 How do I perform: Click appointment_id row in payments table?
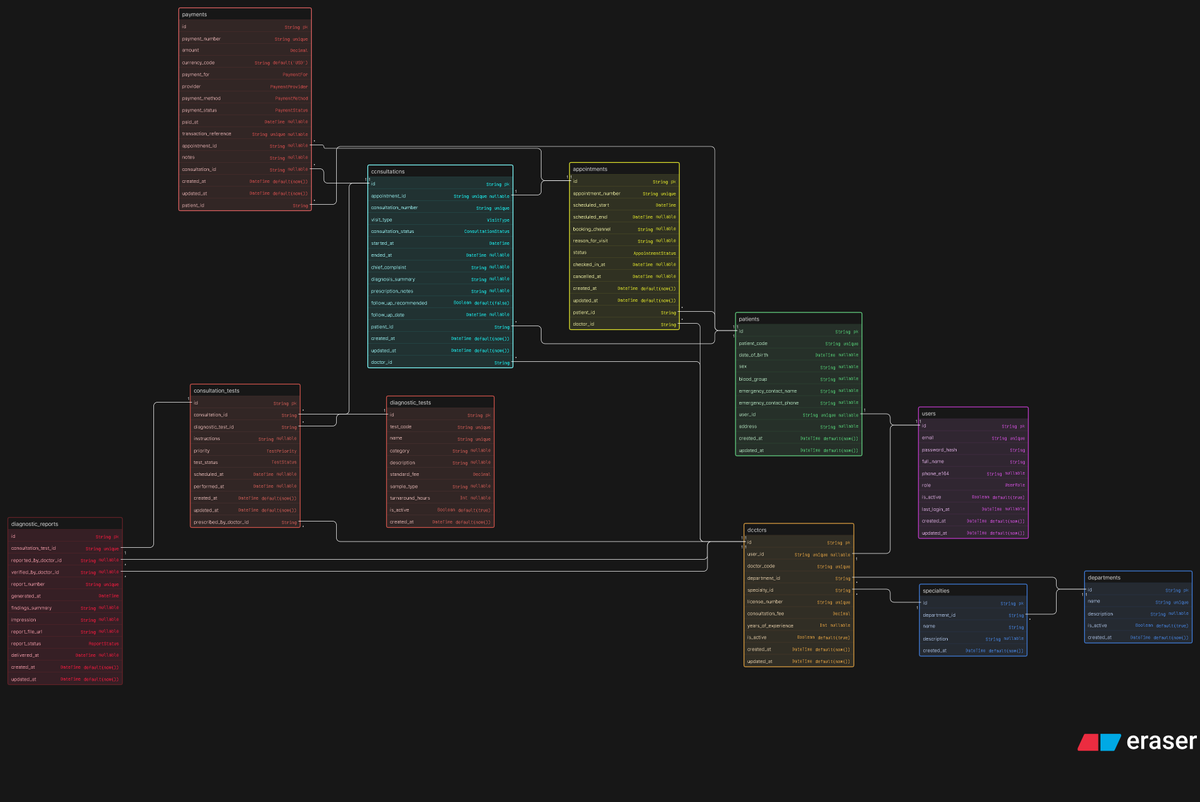point(245,146)
